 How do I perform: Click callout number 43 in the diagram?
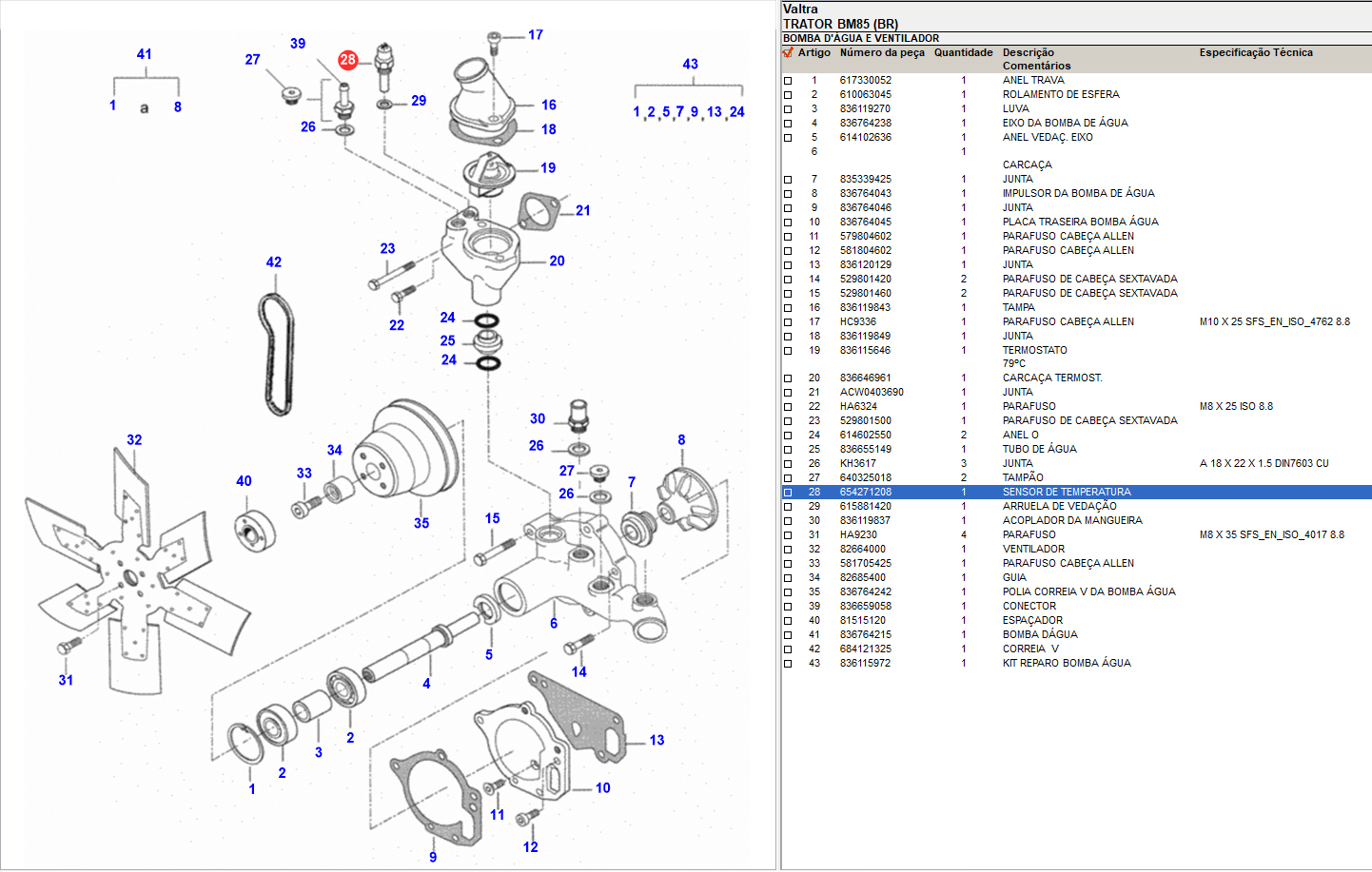click(x=690, y=64)
